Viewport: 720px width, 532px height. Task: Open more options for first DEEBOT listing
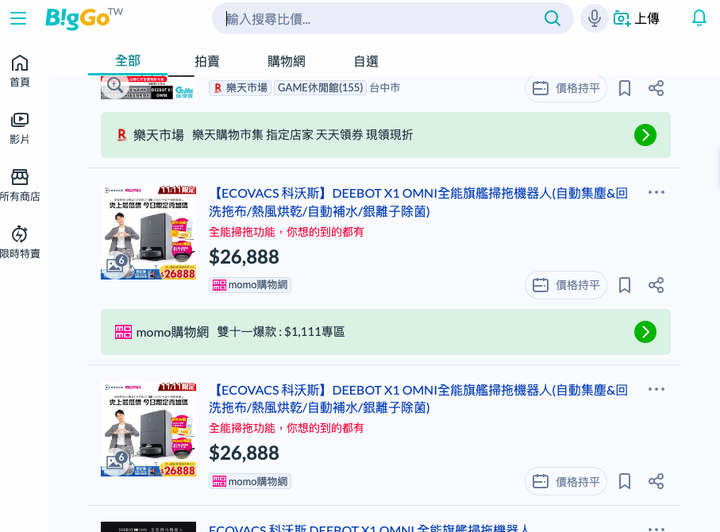[x=656, y=192]
